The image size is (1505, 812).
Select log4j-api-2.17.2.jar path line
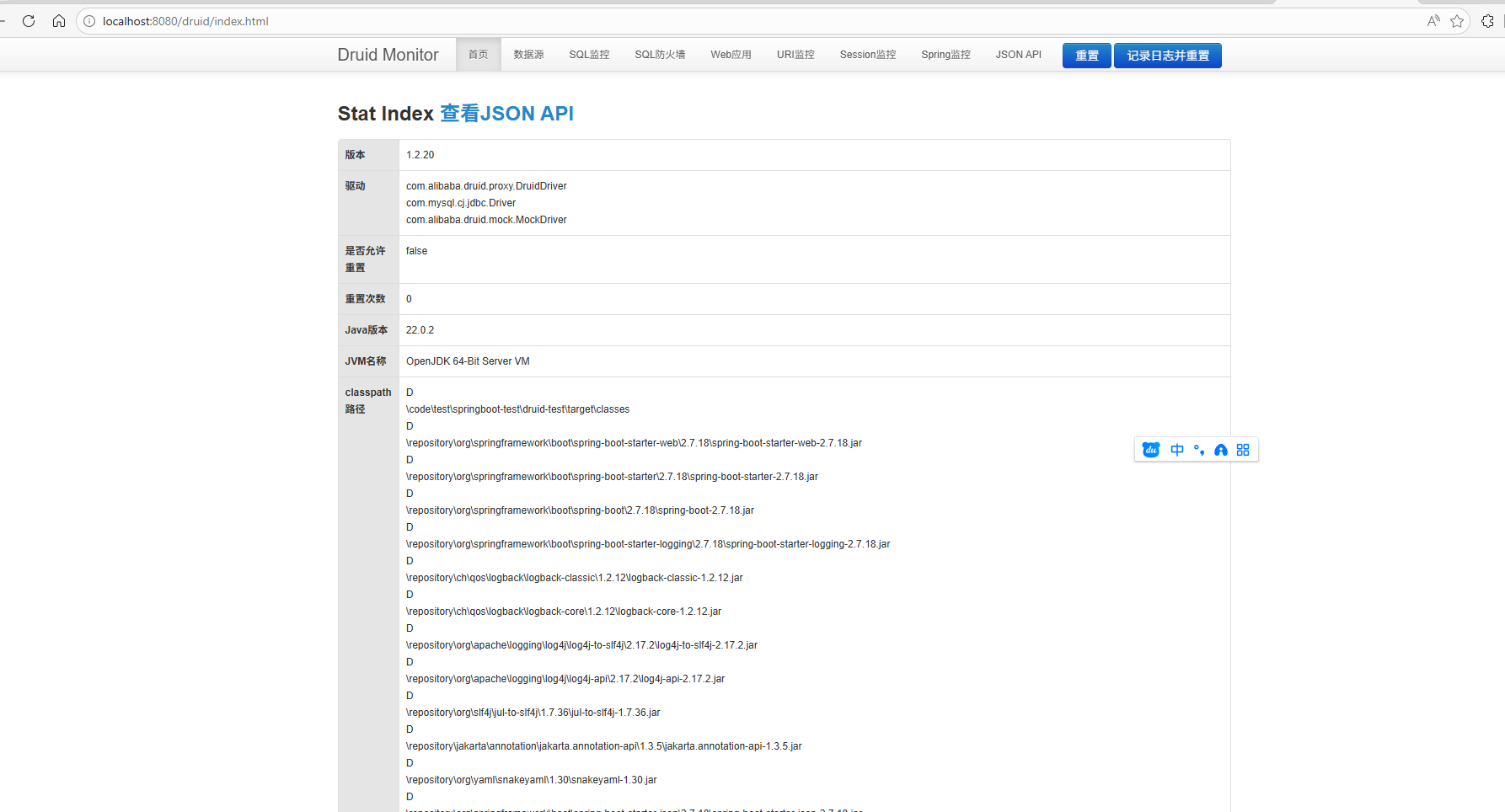(565, 679)
